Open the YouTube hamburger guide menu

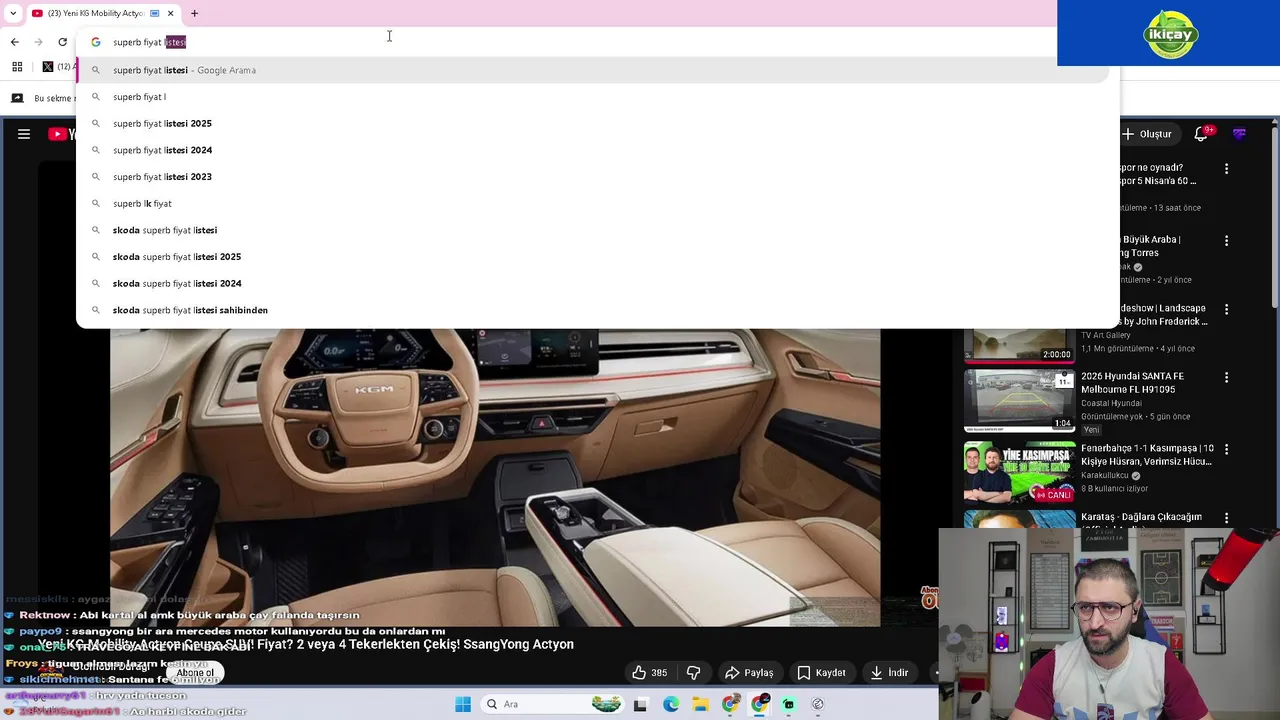point(24,134)
